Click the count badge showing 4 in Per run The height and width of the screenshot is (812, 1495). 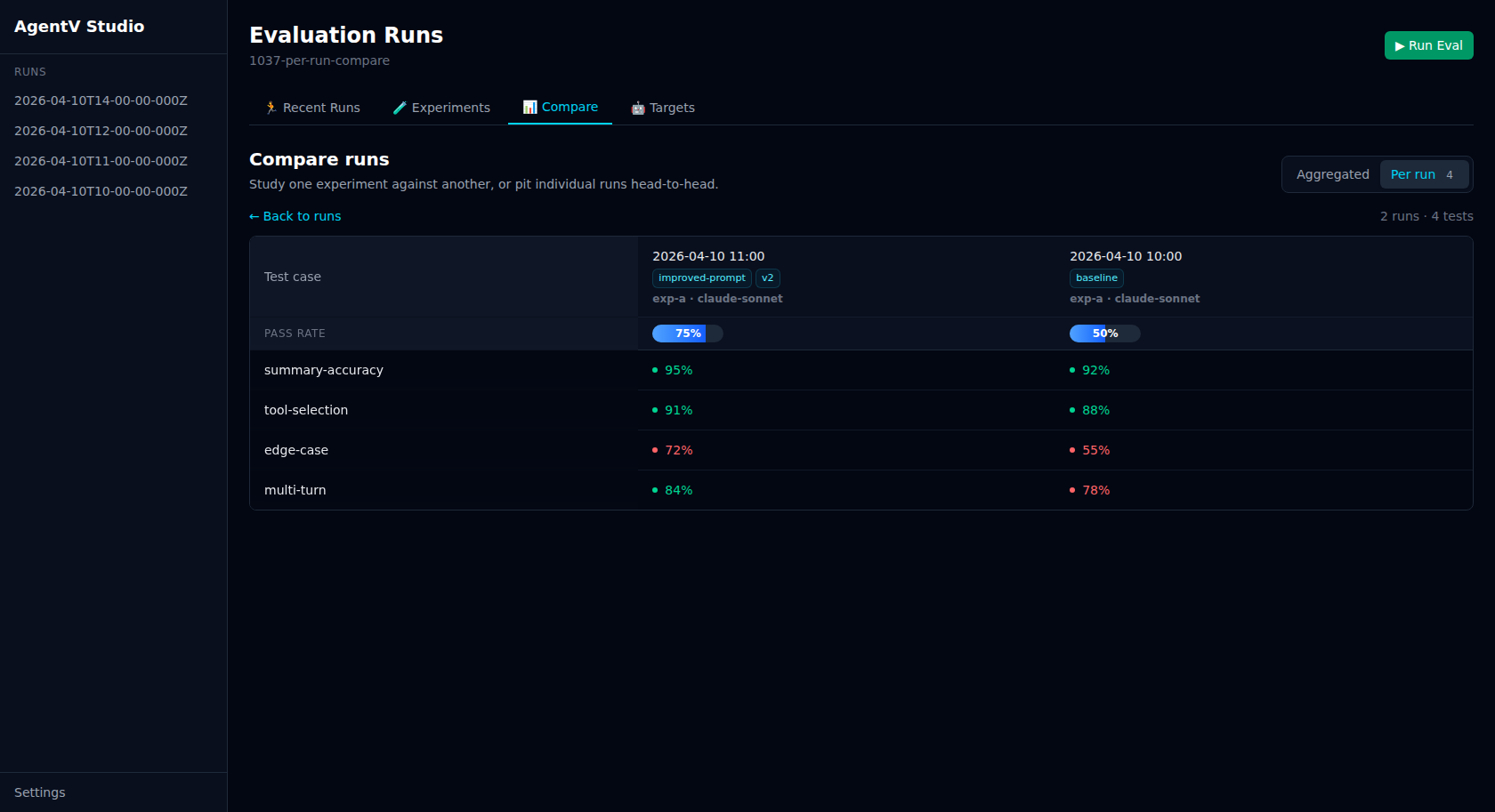coord(1451,174)
